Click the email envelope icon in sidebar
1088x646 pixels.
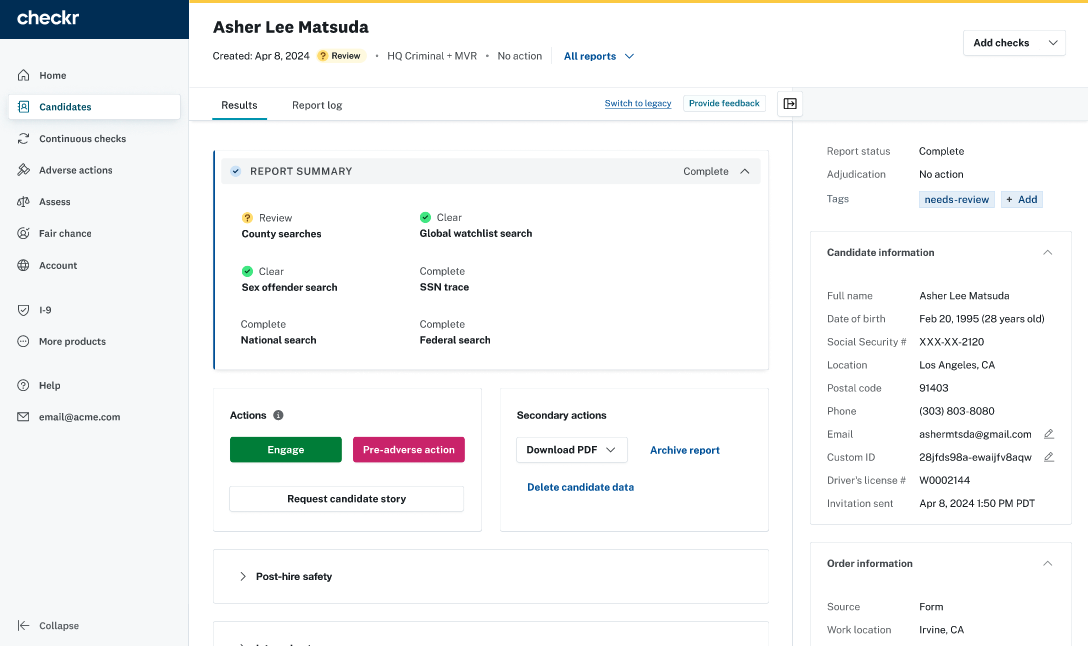click(x=24, y=417)
